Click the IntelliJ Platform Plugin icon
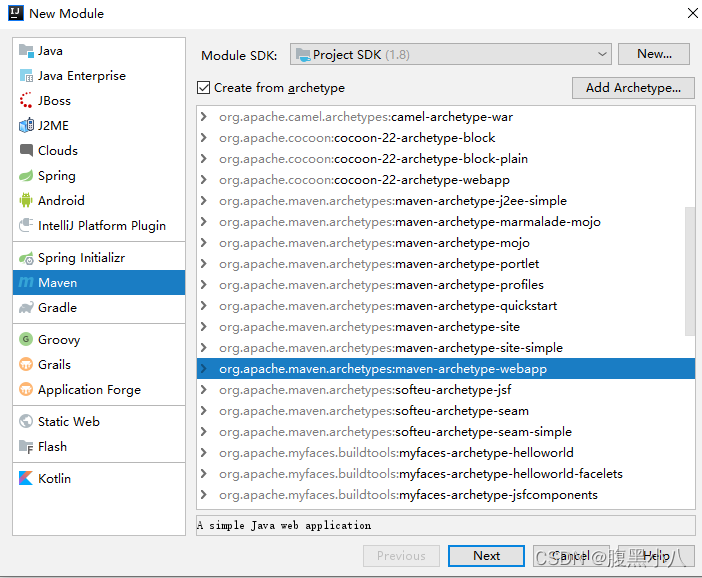The width and height of the screenshot is (702, 578). click(26, 225)
